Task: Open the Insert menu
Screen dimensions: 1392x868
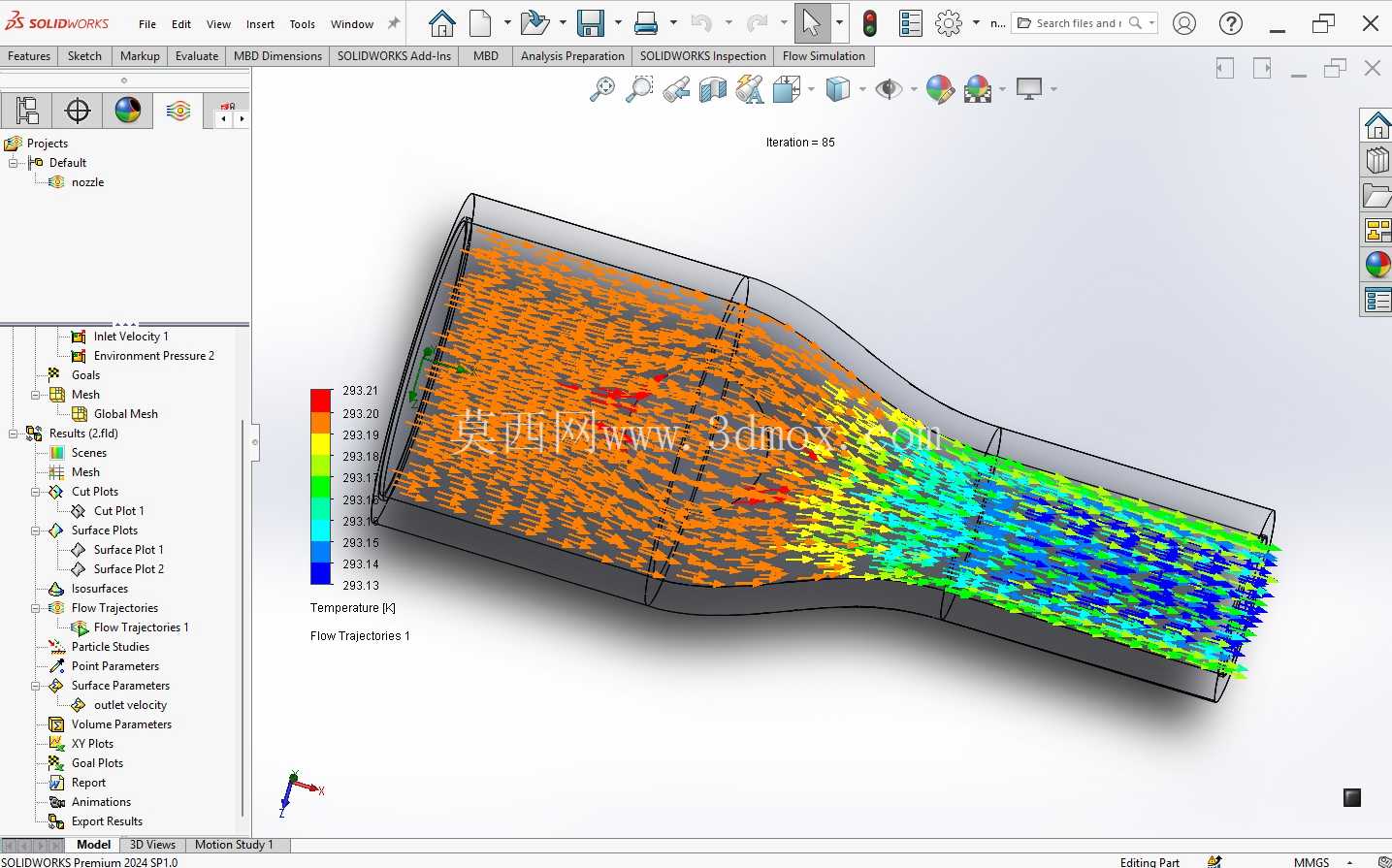Action: pos(260,24)
